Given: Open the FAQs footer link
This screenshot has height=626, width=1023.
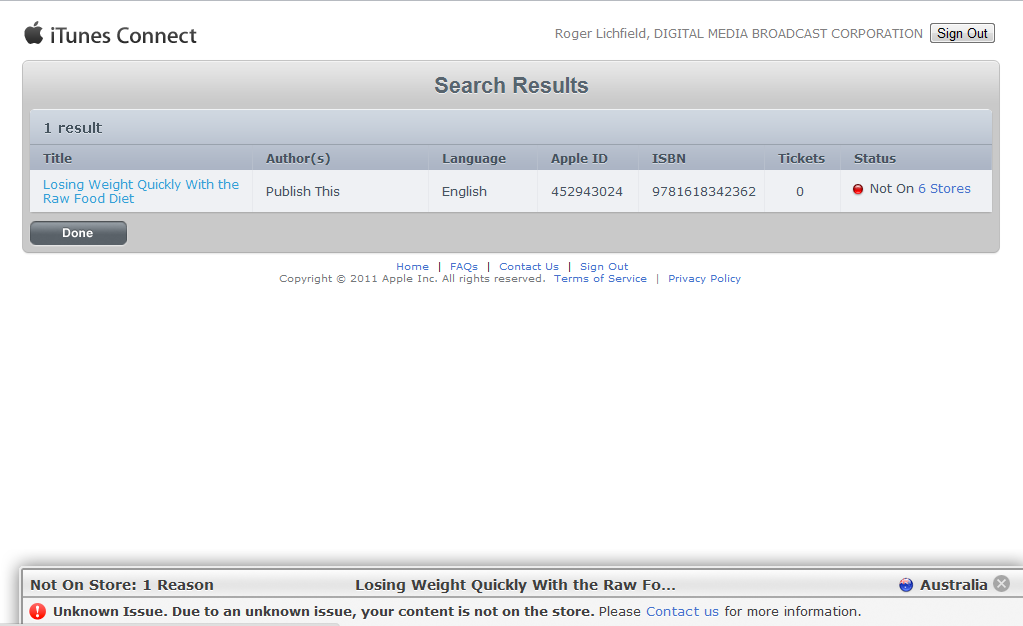Looking at the screenshot, I should click(x=464, y=266).
